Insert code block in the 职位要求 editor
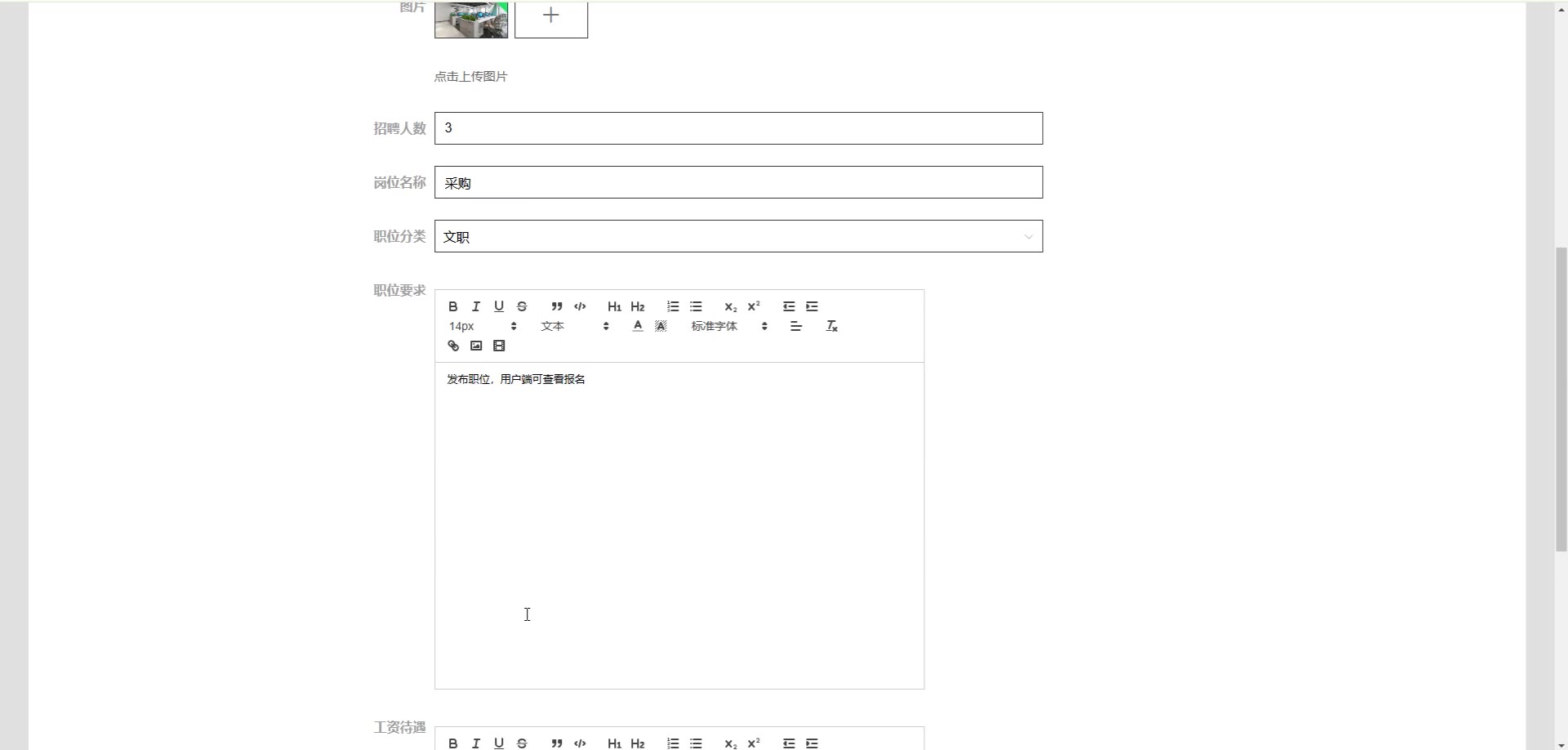 pos(580,306)
